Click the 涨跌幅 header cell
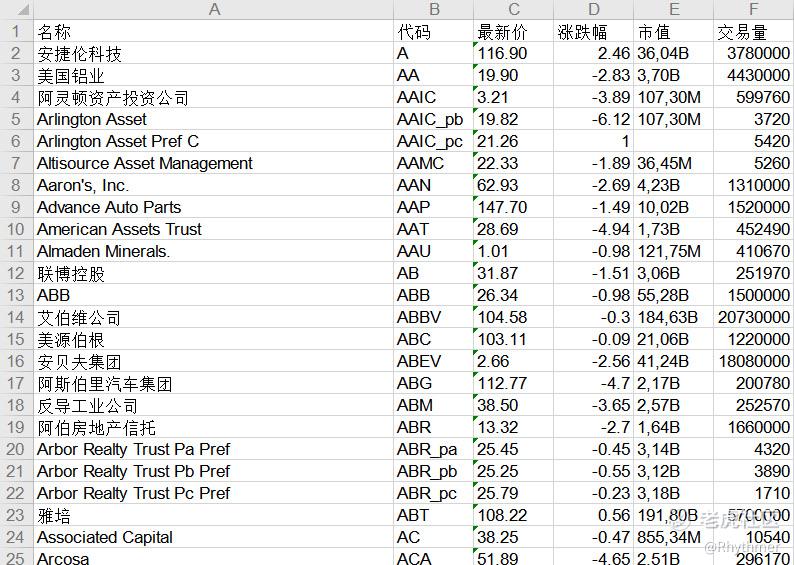 [x=593, y=31]
